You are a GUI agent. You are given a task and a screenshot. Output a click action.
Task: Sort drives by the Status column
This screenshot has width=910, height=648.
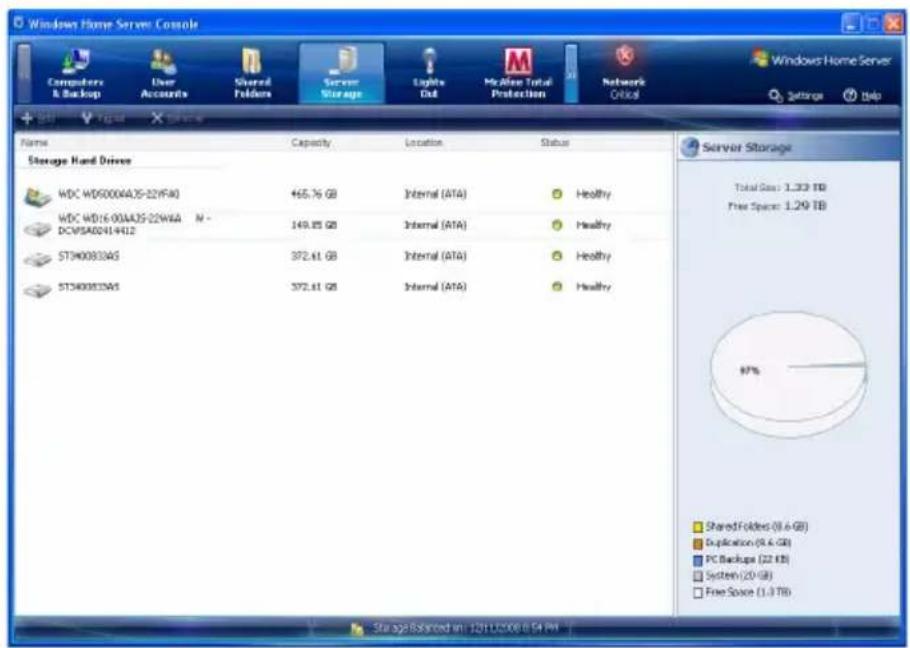click(x=555, y=142)
